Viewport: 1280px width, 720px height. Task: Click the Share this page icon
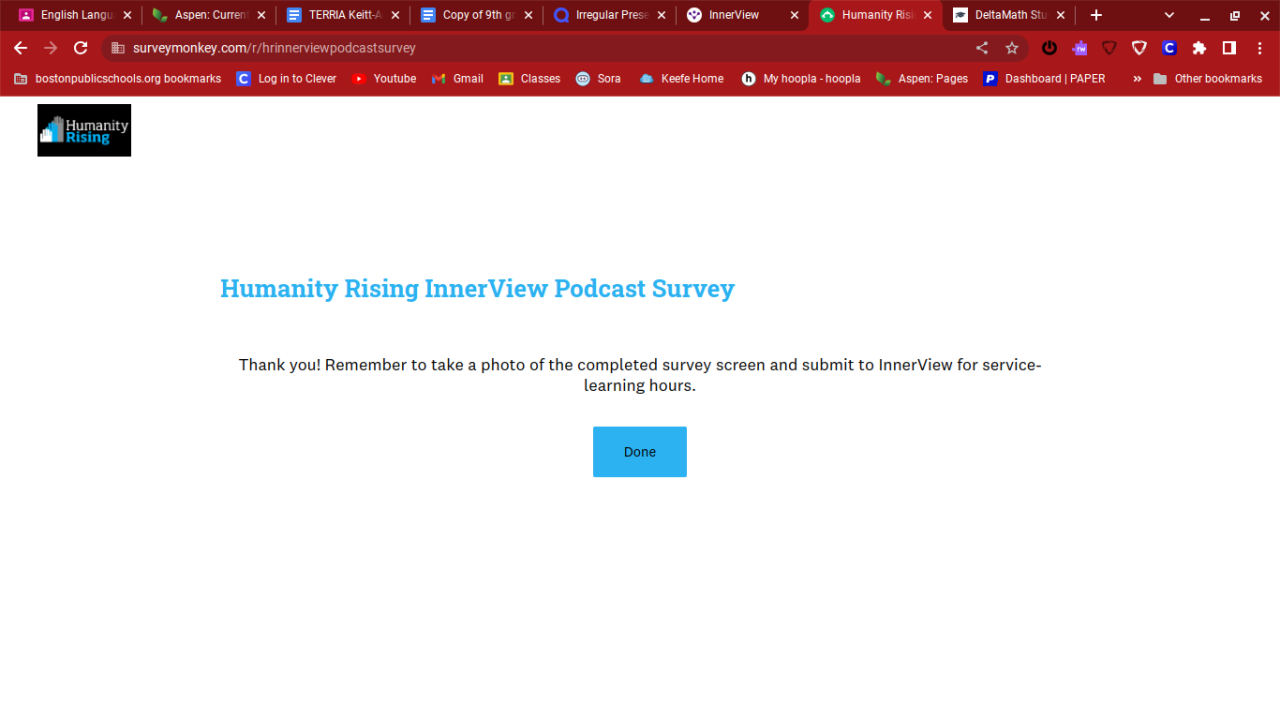tap(982, 48)
